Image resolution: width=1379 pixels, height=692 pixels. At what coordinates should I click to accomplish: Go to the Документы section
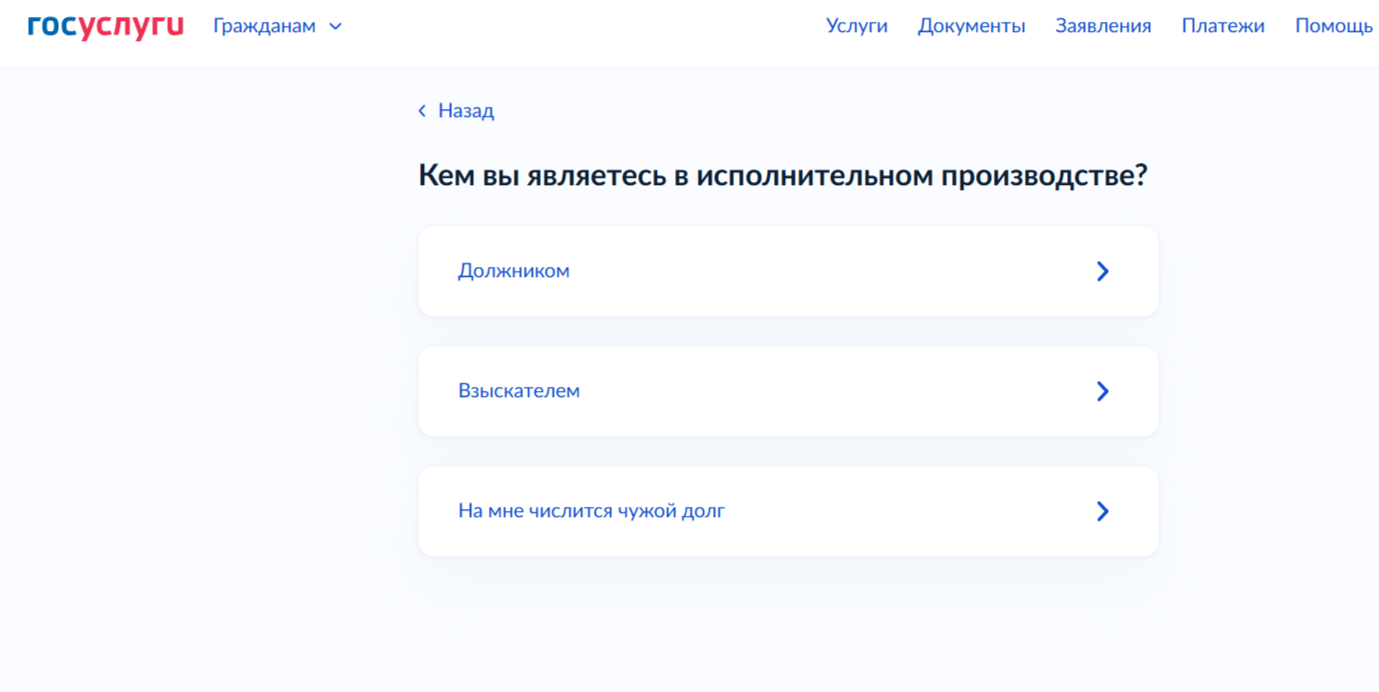point(971,27)
